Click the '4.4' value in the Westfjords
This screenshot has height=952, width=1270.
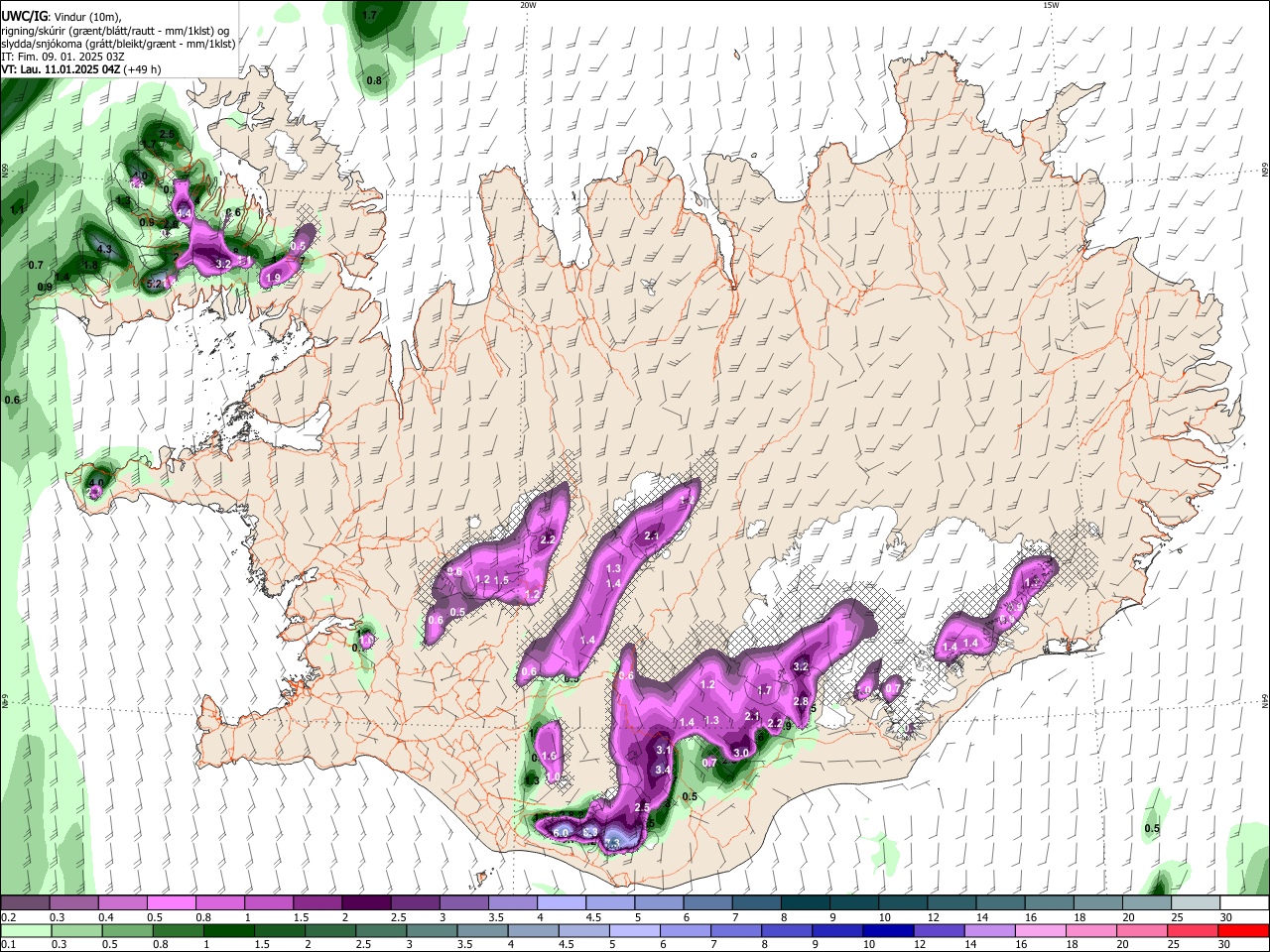(184, 213)
